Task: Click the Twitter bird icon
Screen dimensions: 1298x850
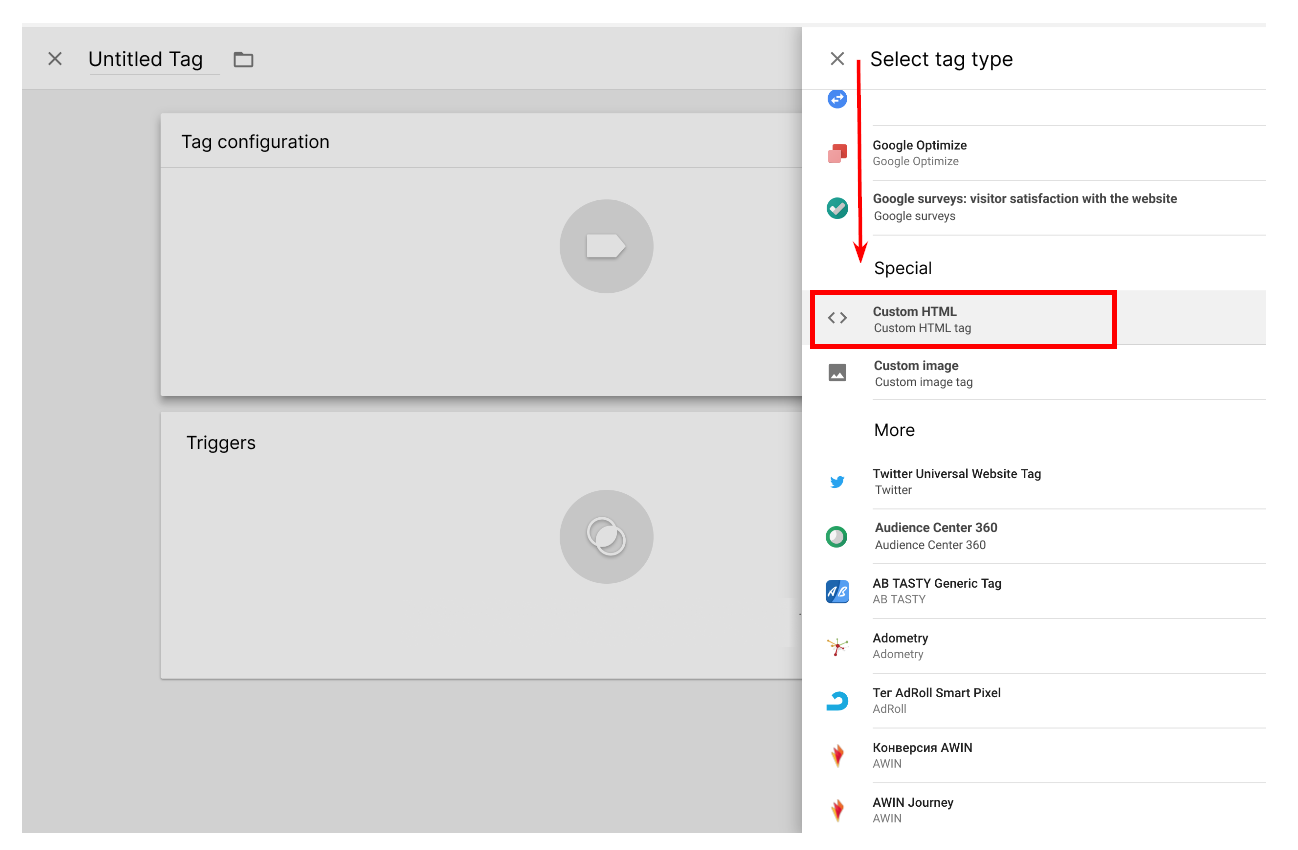Action: click(837, 482)
